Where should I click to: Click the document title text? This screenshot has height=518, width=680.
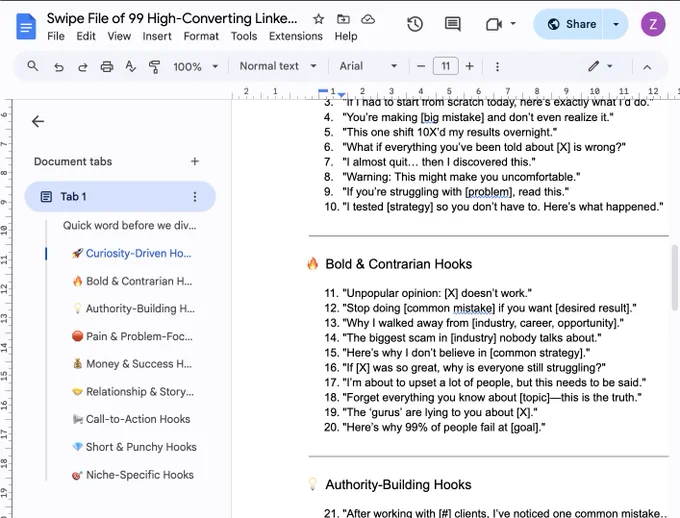coord(172,18)
